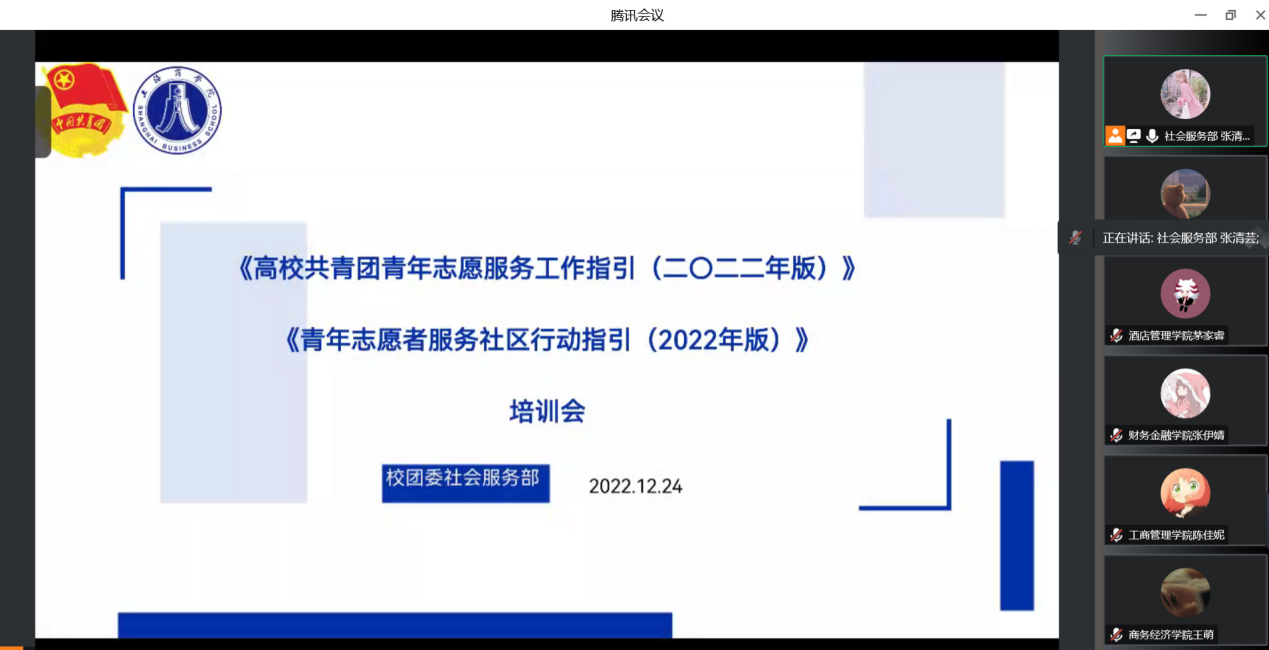The width and height of the screenshot is (1269, 650).
Task: Click the Shanghai Business School logo
Action: (177, 110)
